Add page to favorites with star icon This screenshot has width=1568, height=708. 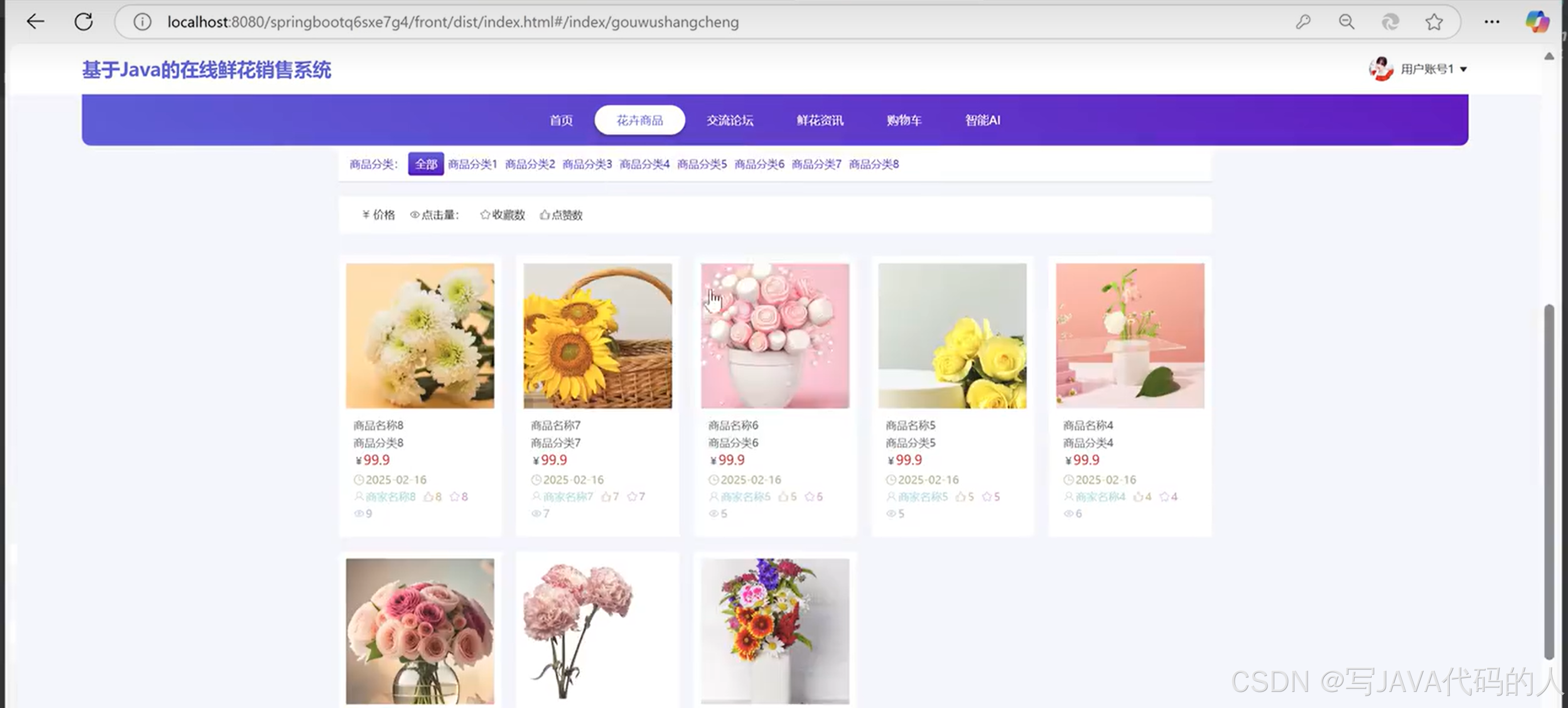pyautogui.click(x=1434, y=22)
